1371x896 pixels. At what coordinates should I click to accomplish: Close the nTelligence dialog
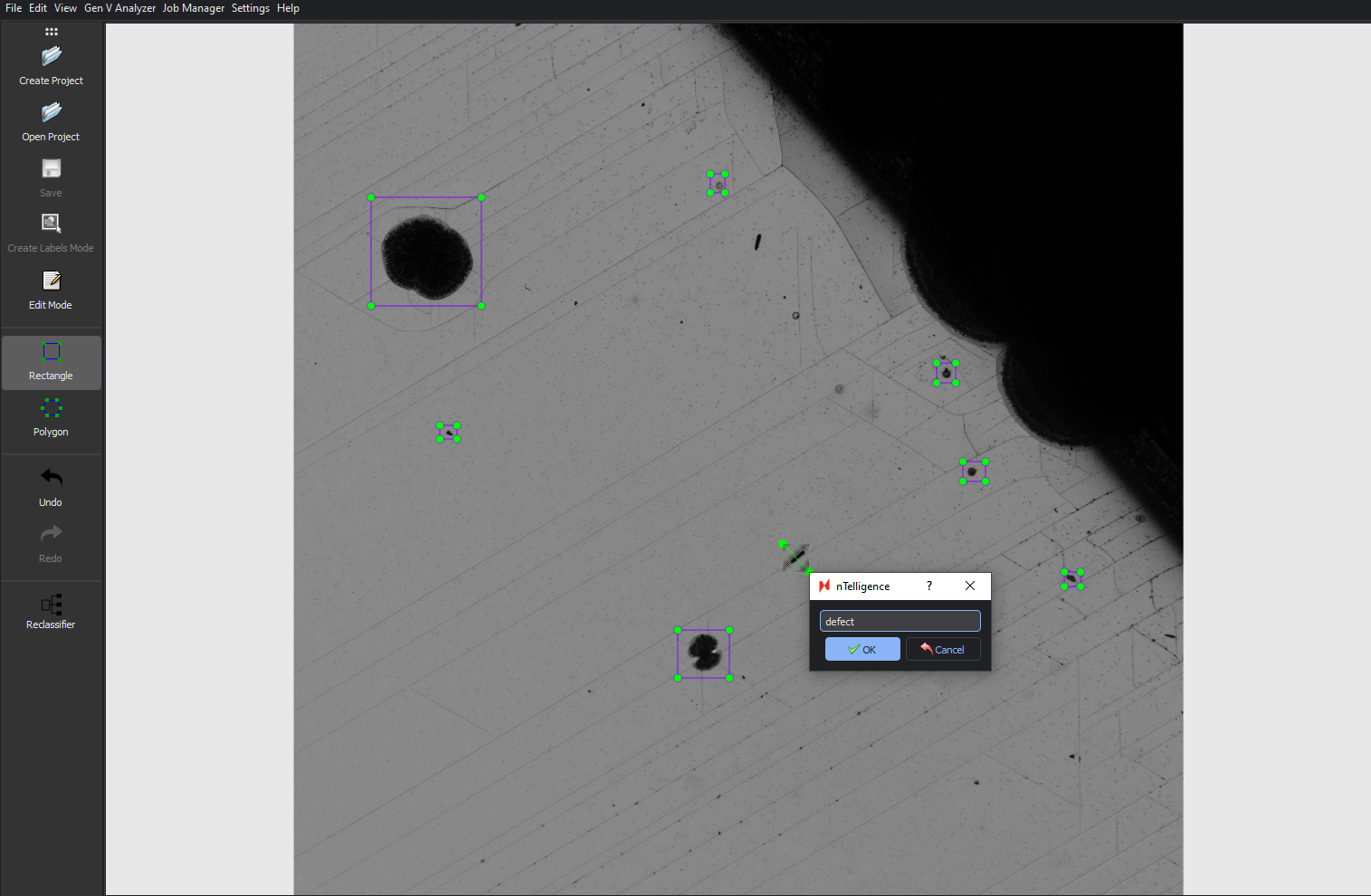point(970,586)
